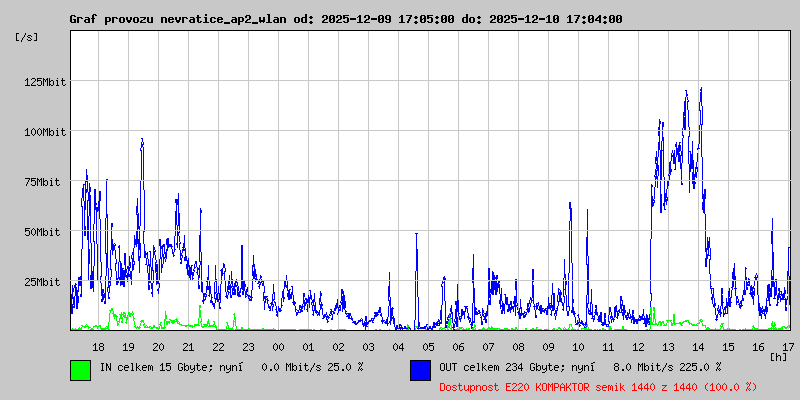Click the x-axis hour label '00'

(279, 347)
